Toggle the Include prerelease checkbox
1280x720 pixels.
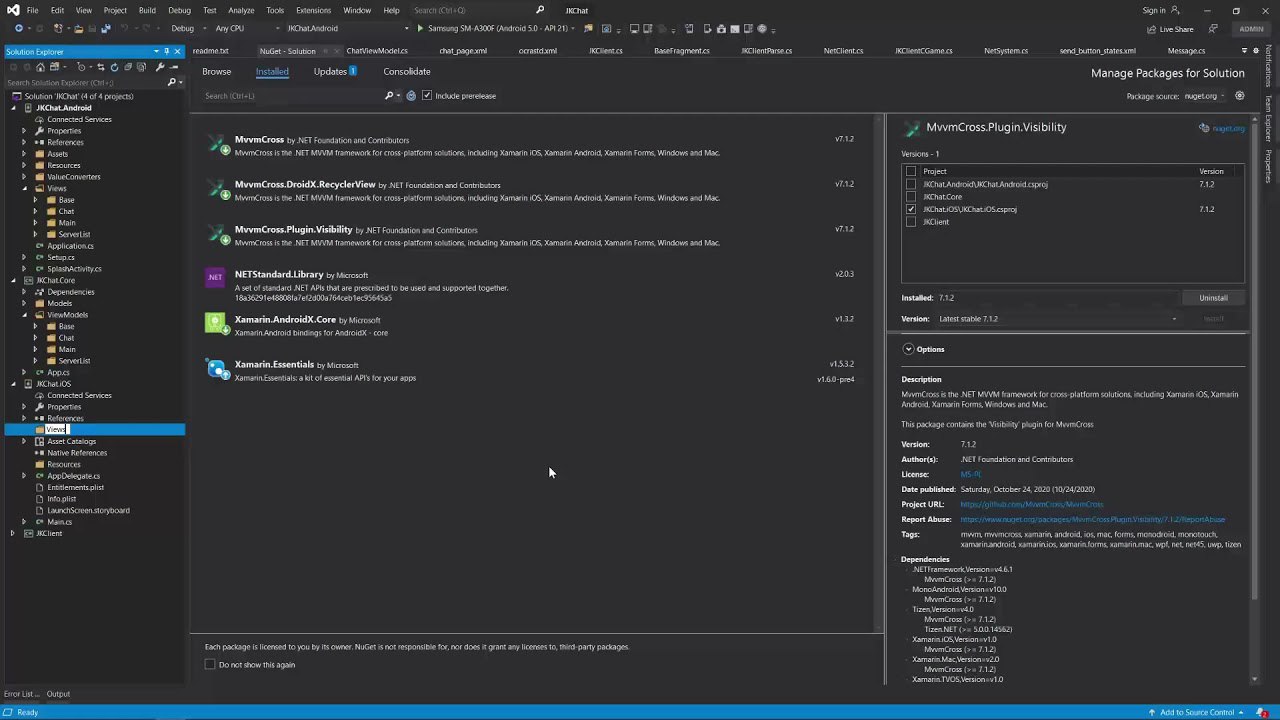coord(427,96)
